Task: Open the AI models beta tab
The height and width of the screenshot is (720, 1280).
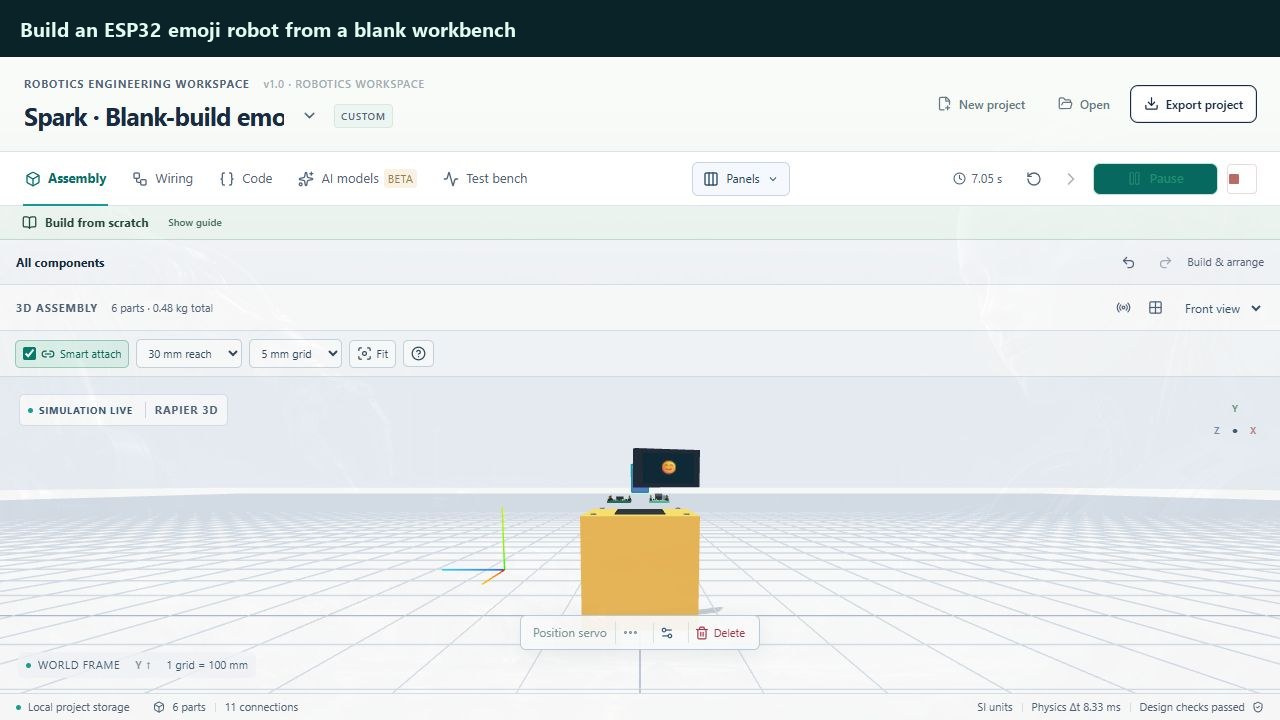Action: (356, 179)
